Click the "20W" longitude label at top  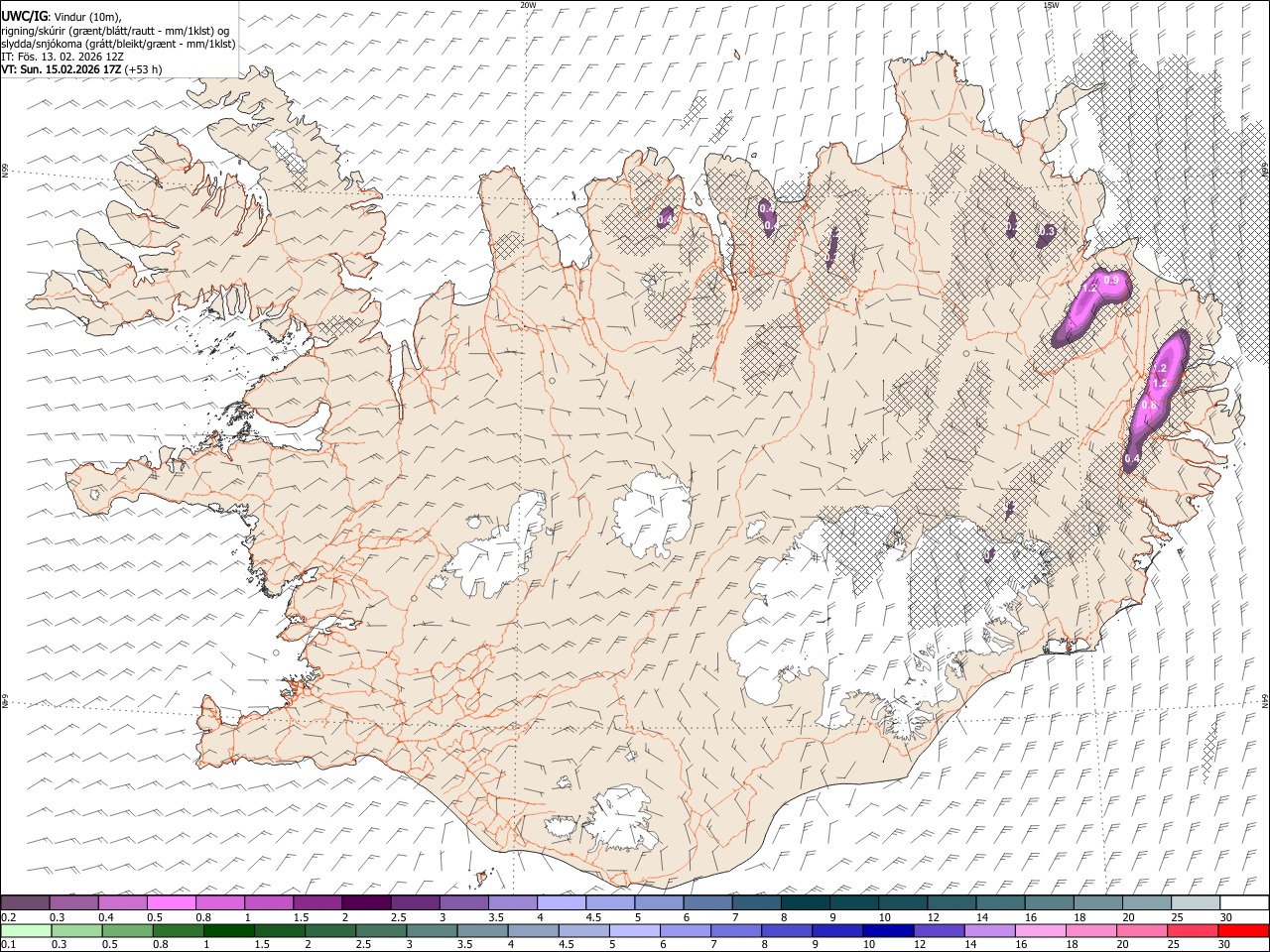click(x=528, y=5)
